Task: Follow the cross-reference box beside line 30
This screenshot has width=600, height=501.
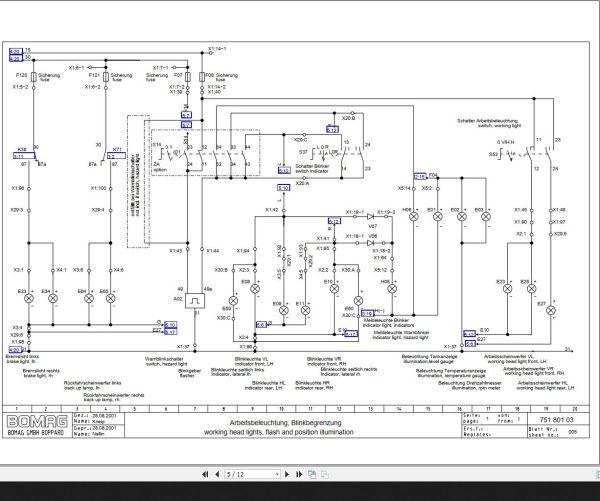Action: [x=16, y=58]
